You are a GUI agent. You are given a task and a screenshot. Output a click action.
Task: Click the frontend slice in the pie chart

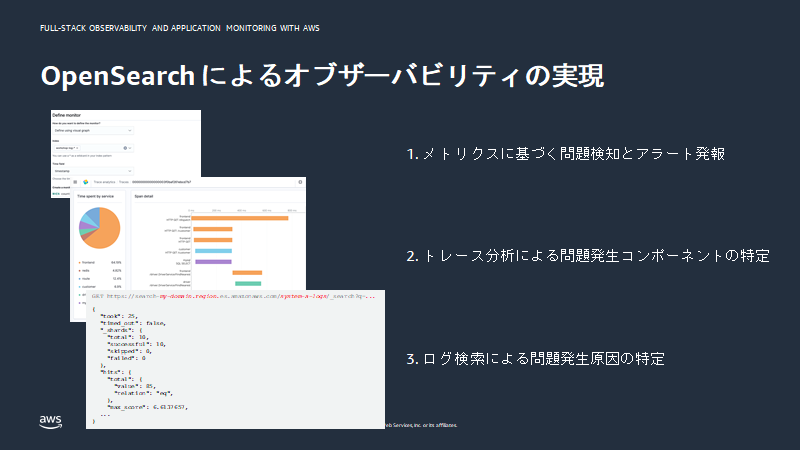tap(106, 230)
